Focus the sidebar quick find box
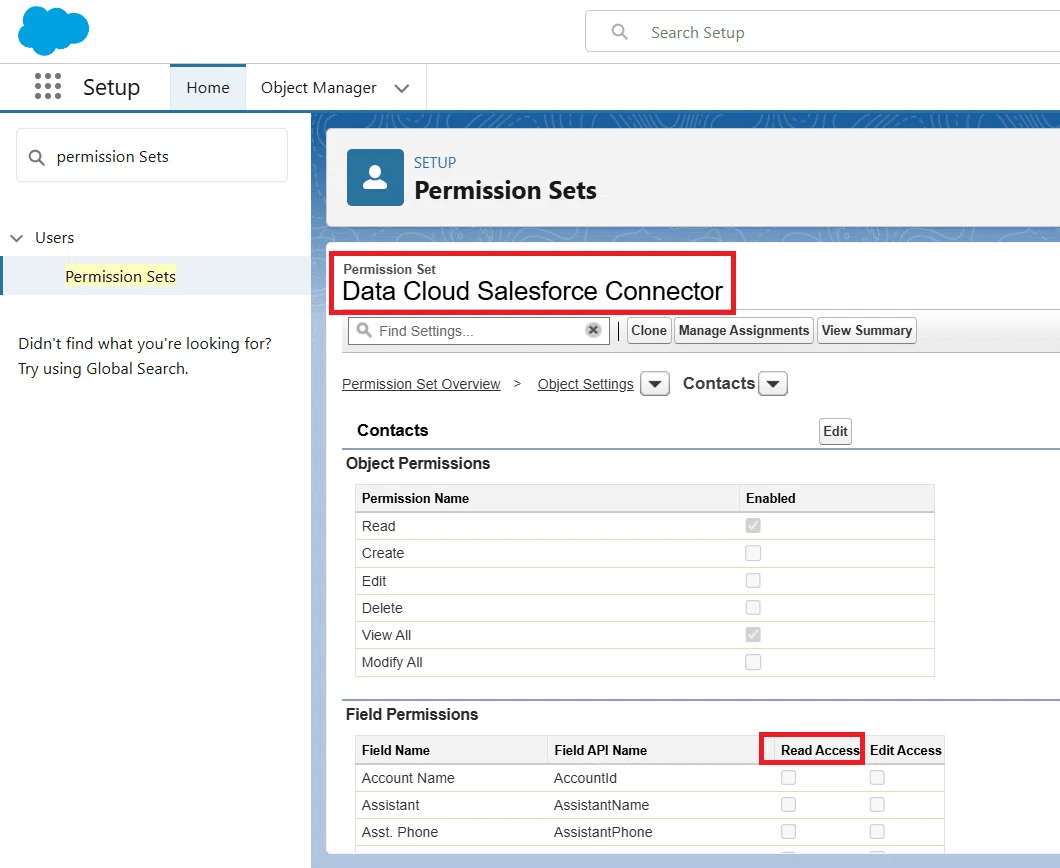Screen dimensions: 1060x868 click(x=152, y=155)
